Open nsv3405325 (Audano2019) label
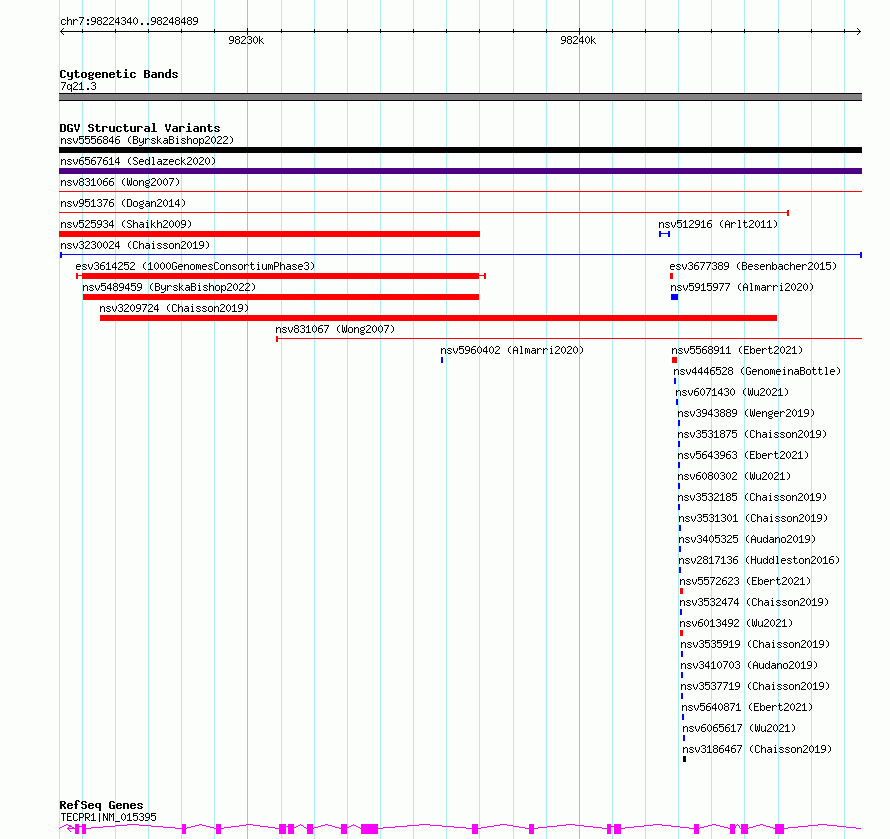 [747, 539]
